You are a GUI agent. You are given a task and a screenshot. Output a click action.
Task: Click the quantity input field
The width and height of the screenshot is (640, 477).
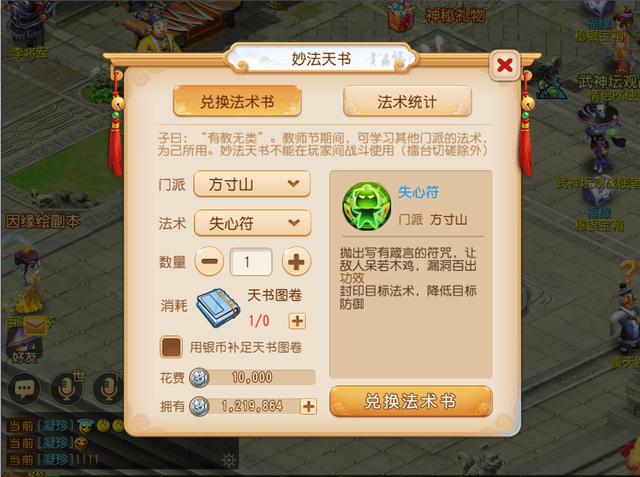click(251, 262)
